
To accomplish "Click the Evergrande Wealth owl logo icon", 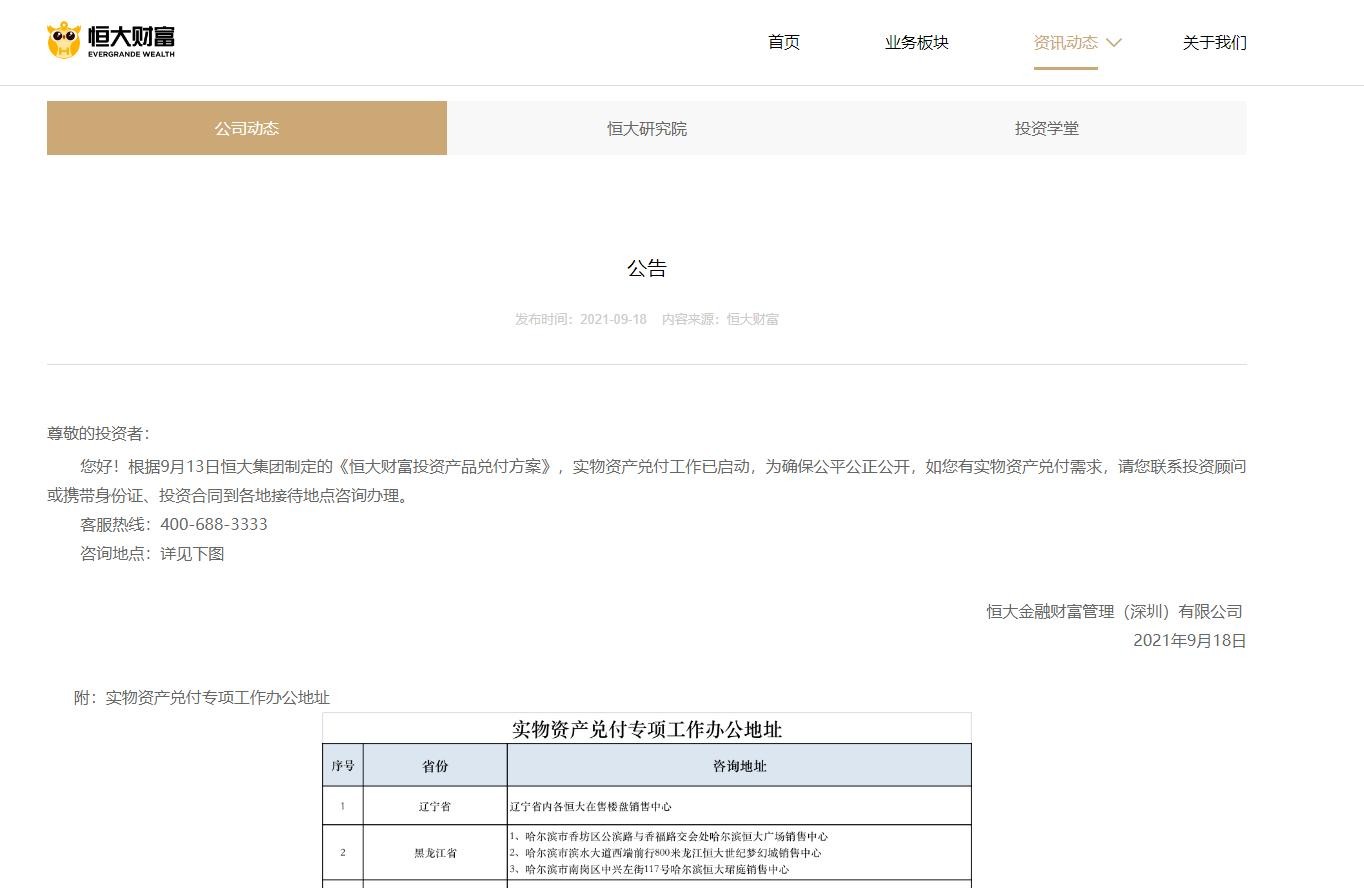I will (64, 40).
